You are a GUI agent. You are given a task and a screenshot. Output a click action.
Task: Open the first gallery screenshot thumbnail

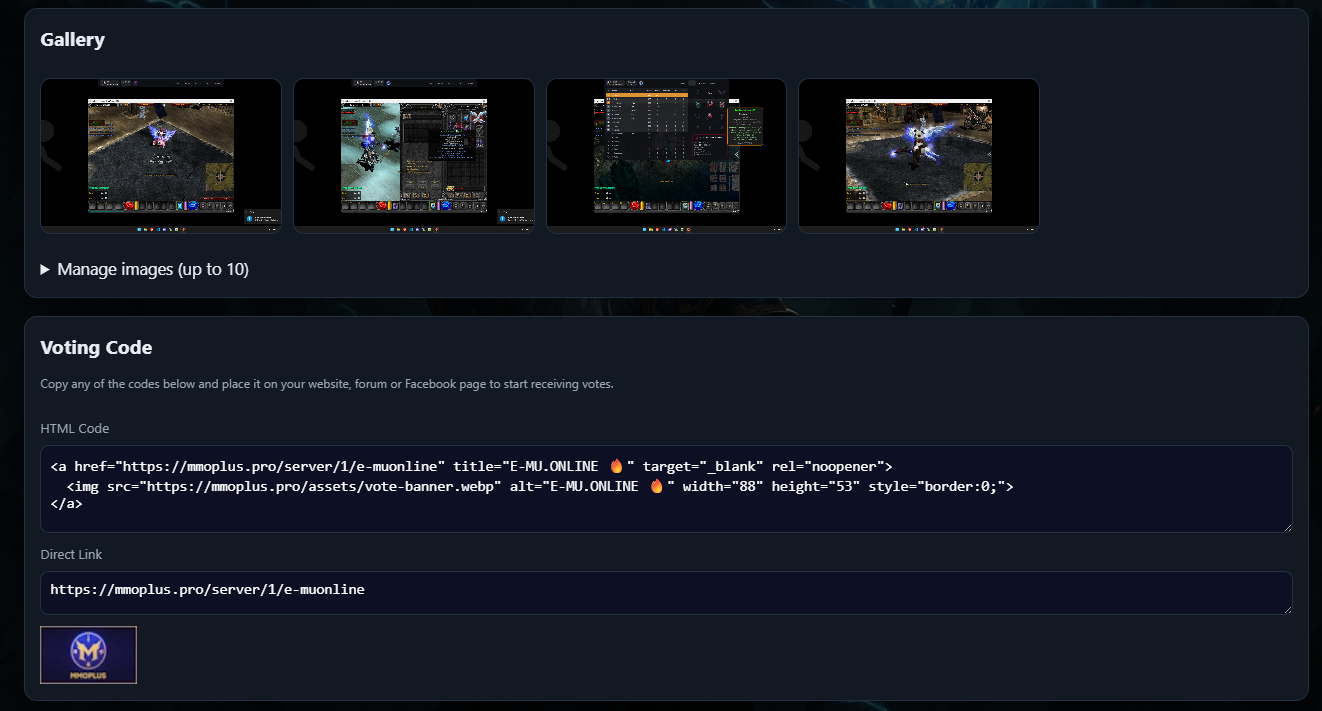tap(160, 155)
